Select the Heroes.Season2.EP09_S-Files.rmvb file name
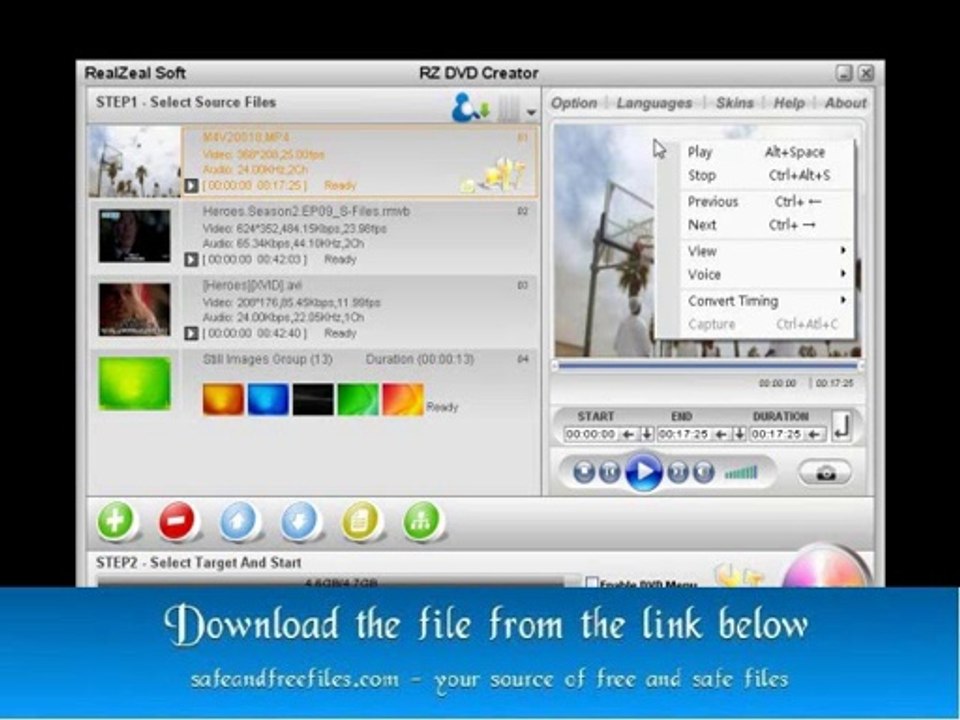Image resolution: width=960 pixels, height=720 pixels. coord(306,211)
